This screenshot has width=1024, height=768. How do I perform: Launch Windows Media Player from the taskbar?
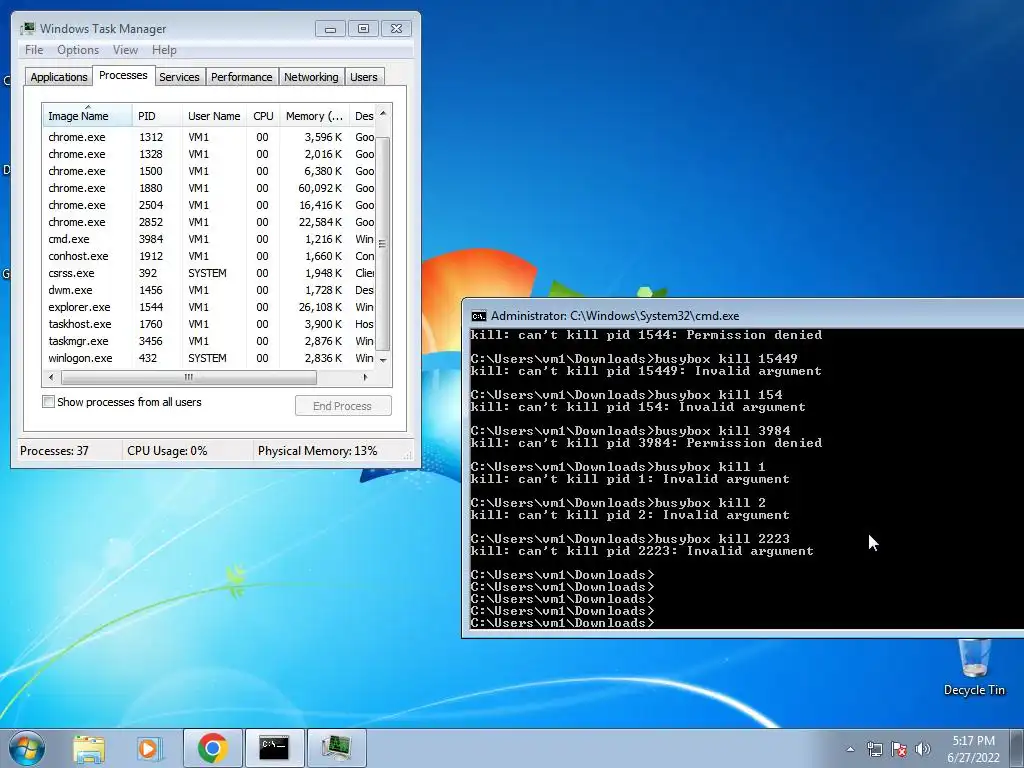149,748
